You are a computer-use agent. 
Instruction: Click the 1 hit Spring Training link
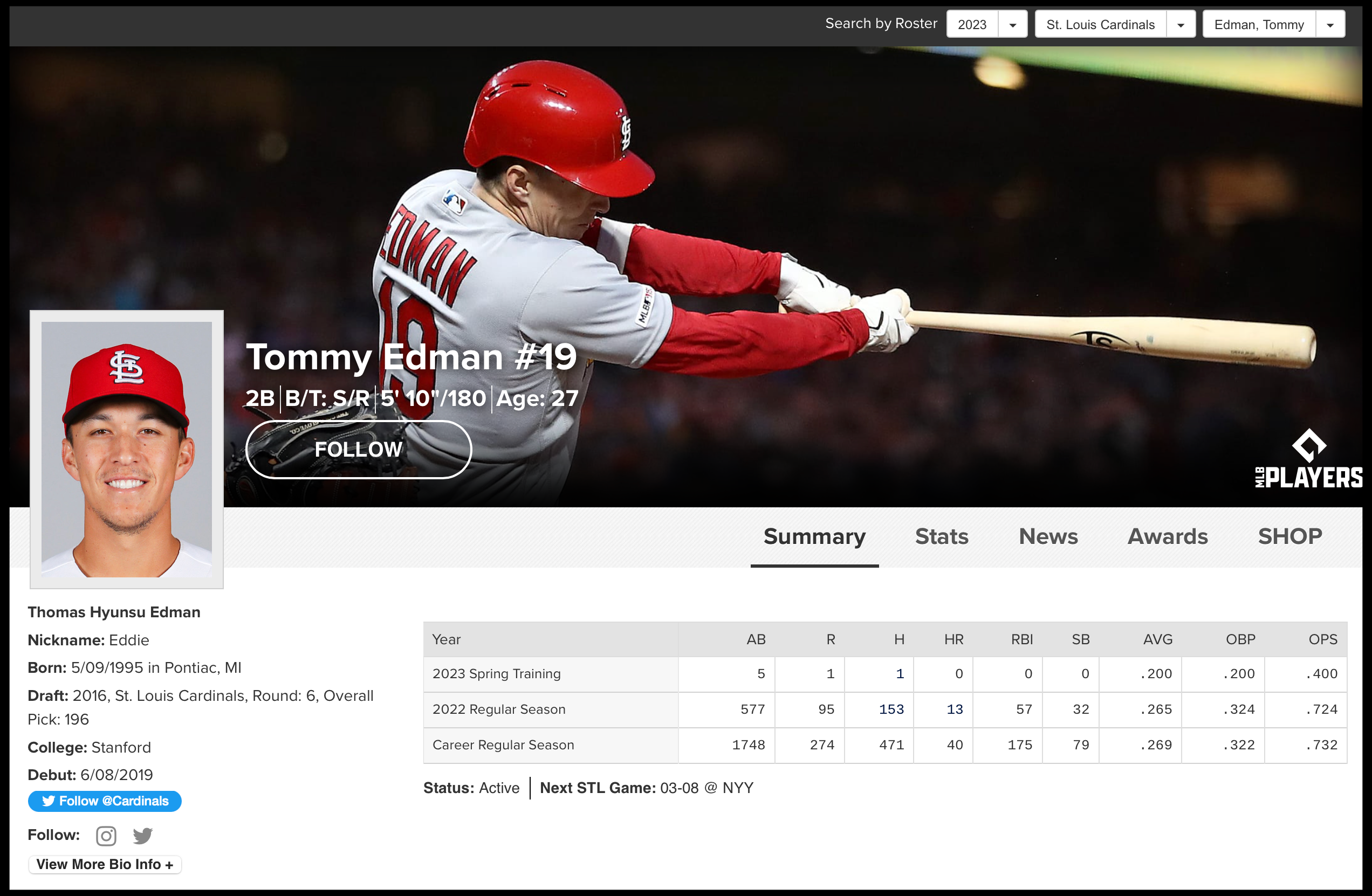click(899, 673)
